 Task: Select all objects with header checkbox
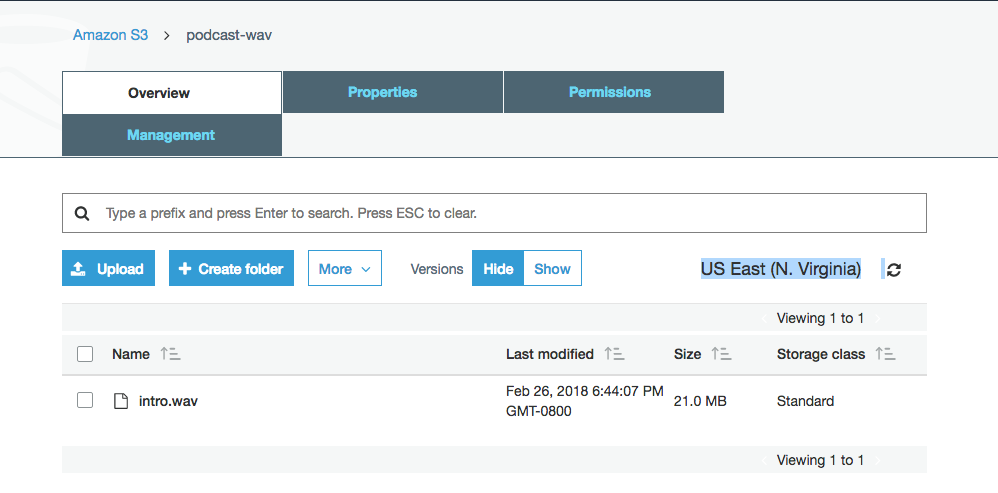pos(85,354)
